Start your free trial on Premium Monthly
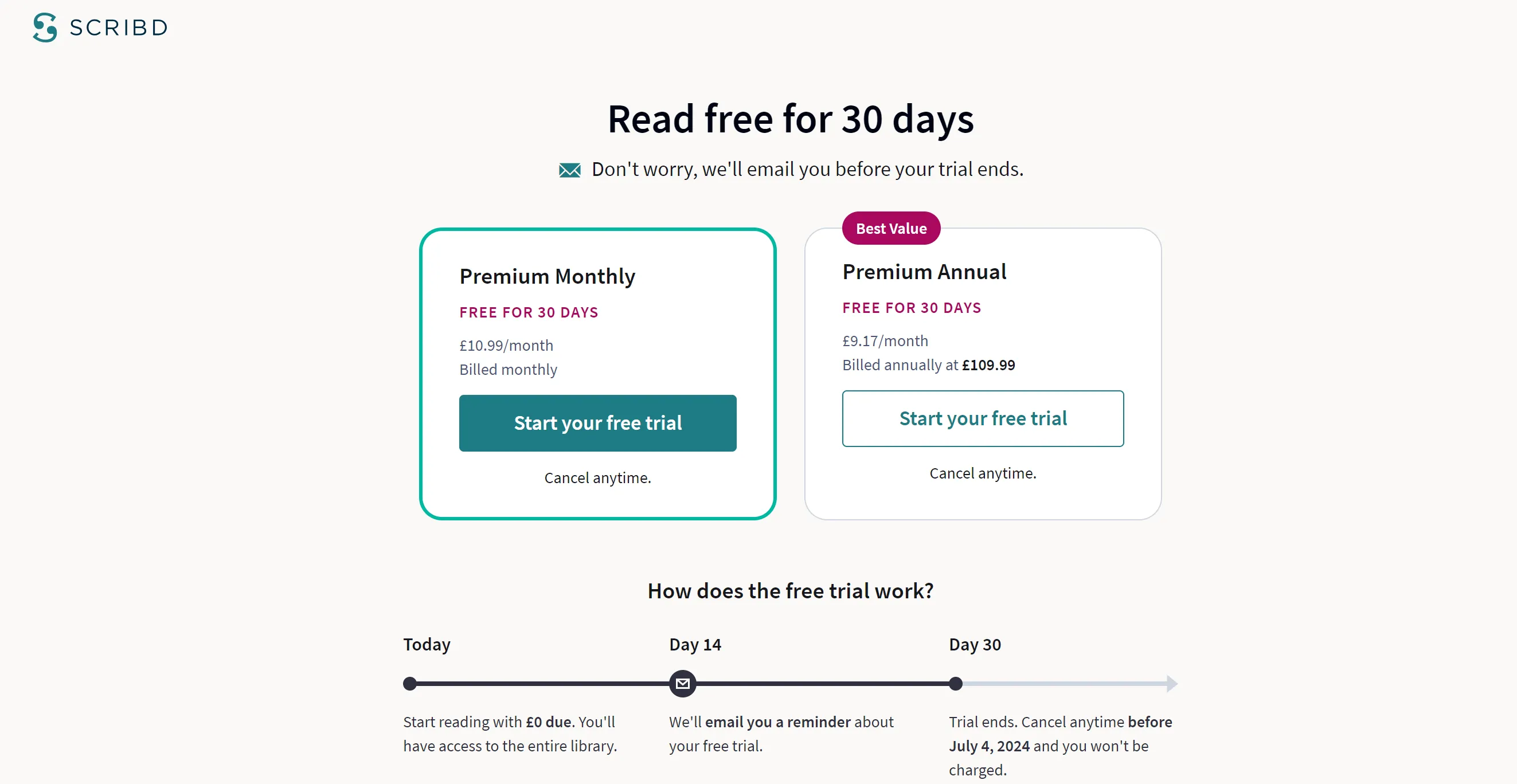Screen dimensions: 1517x784 coord(598,423)
